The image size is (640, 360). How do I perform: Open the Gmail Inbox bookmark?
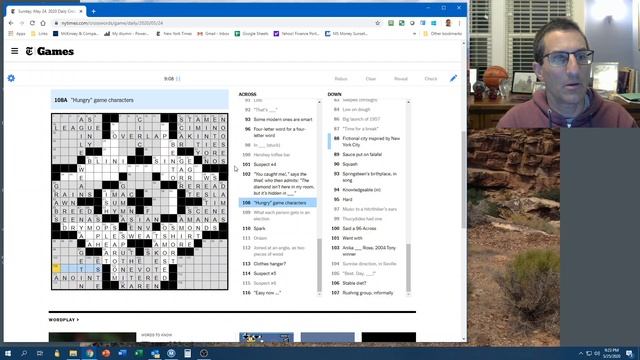(213, 34)
